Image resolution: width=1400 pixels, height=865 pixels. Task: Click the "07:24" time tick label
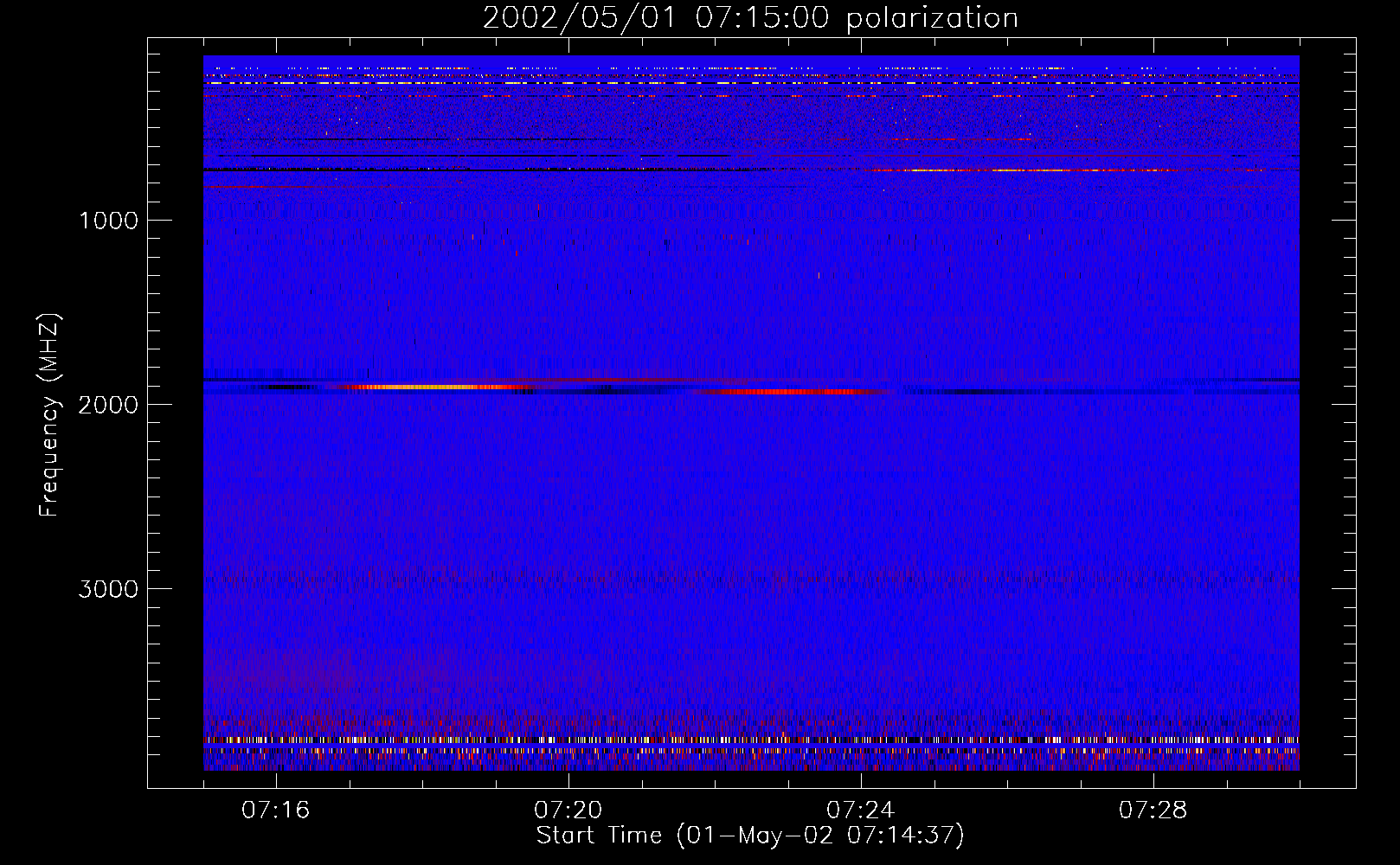(x=861, y=811)
